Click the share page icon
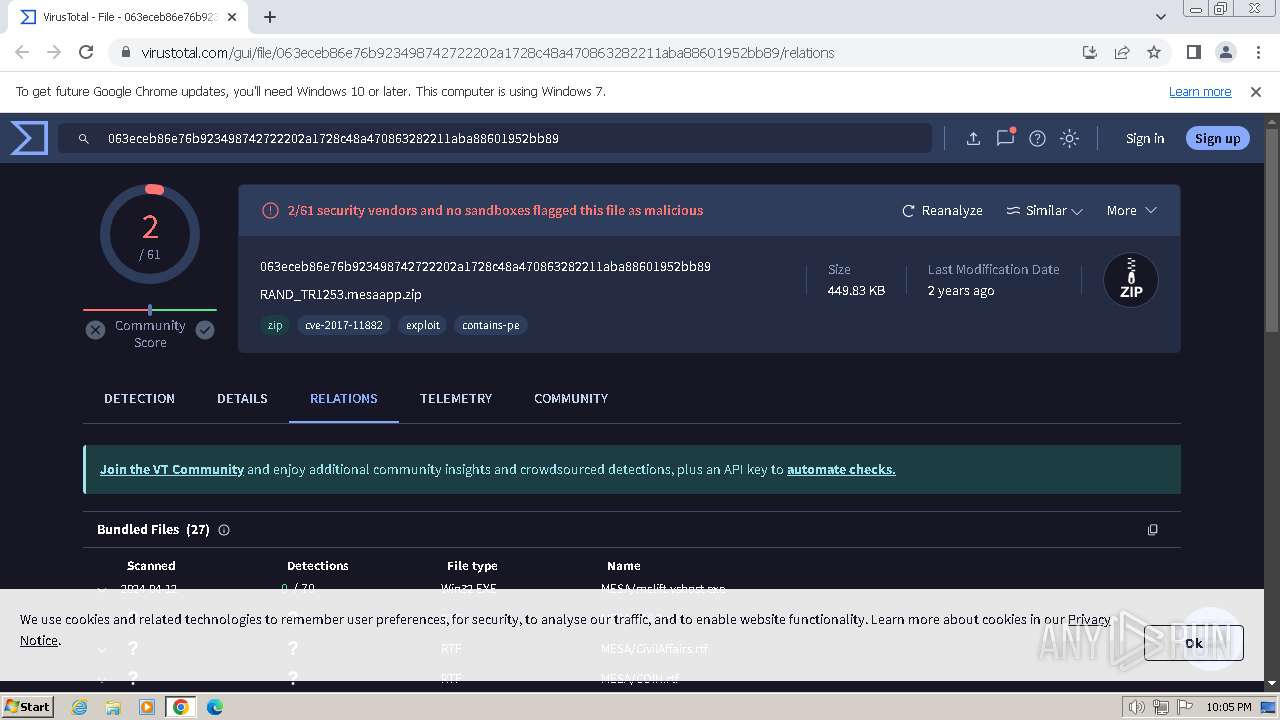 1122,52
